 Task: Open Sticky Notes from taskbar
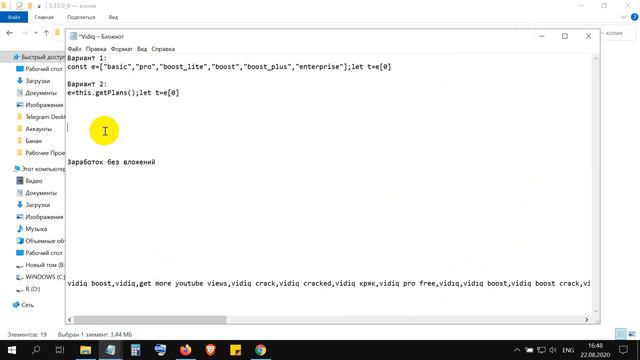(x=236, y=350)
